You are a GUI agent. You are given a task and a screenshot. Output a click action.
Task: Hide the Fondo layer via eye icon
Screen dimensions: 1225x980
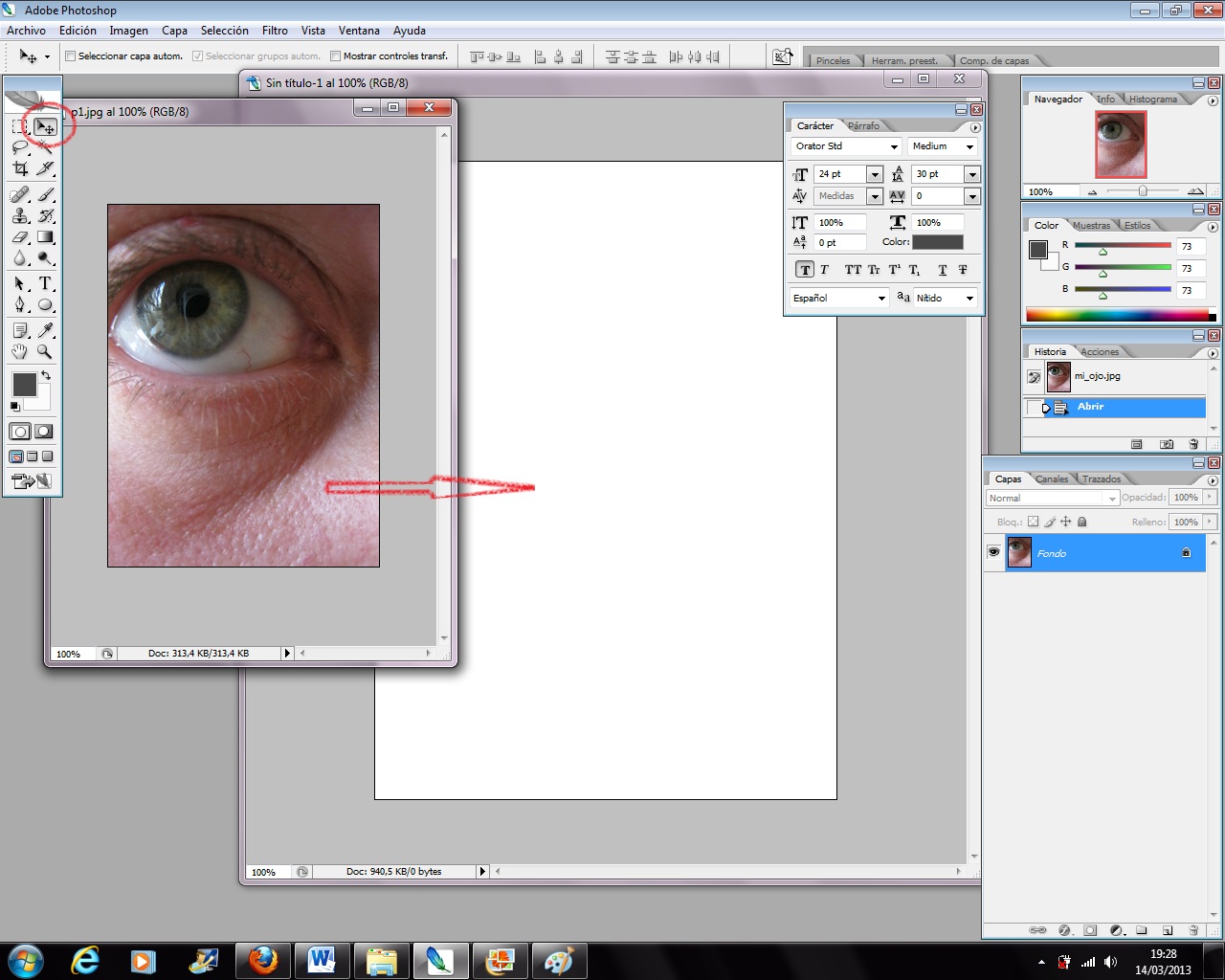(993, 552)
